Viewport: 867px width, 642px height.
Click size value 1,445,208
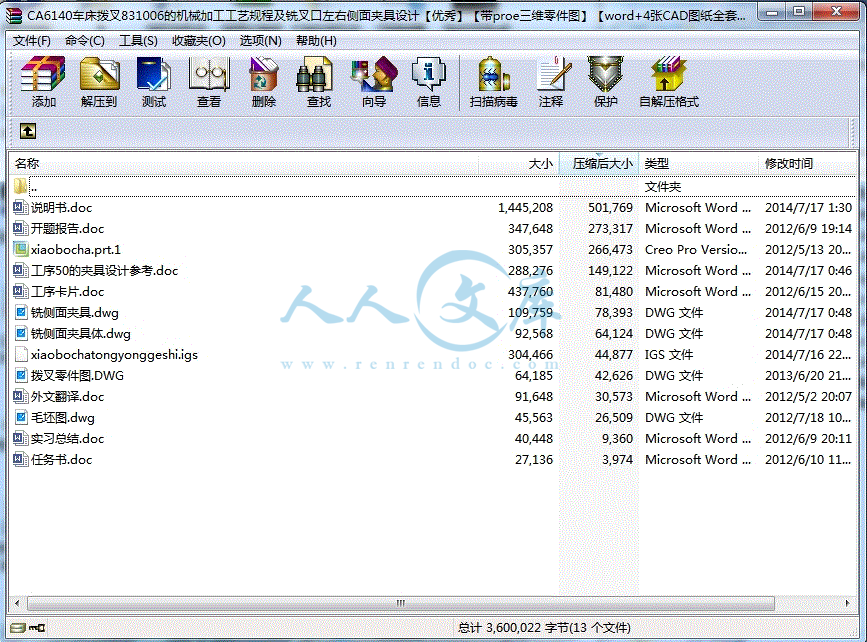(525, 207)
